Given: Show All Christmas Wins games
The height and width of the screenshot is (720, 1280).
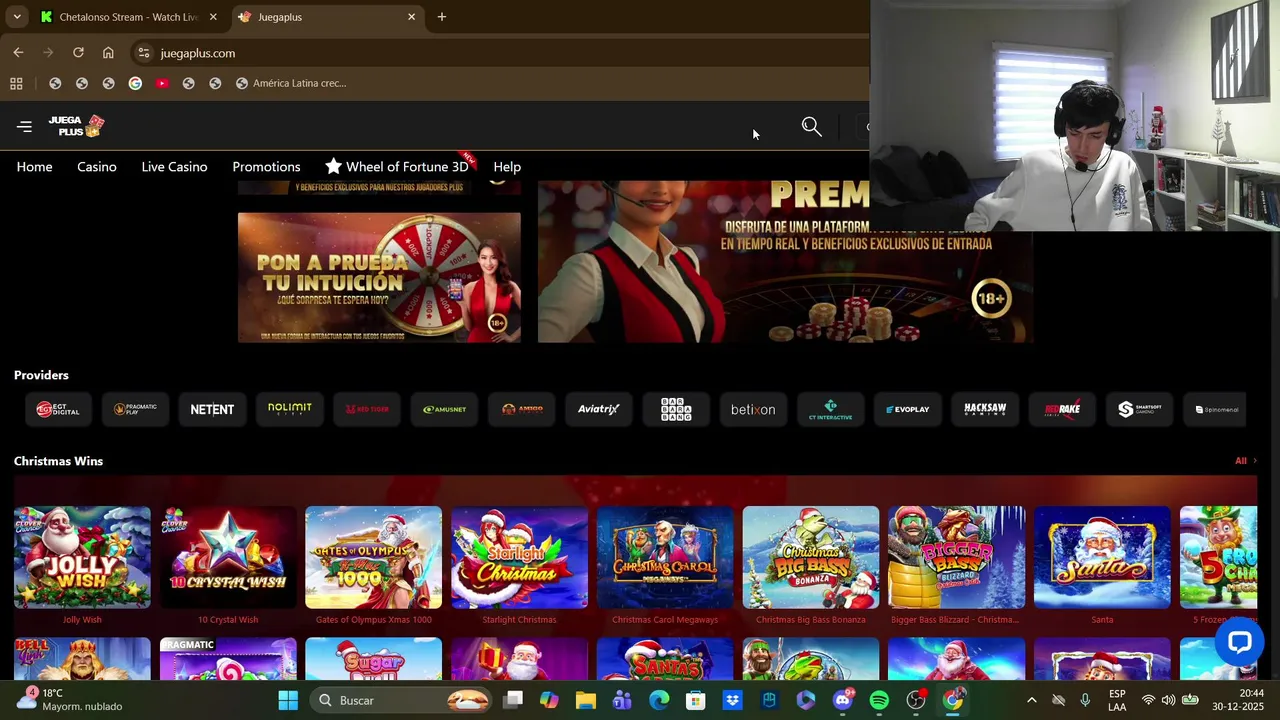Looking at the screenshot, I should tap(1245, 461).
